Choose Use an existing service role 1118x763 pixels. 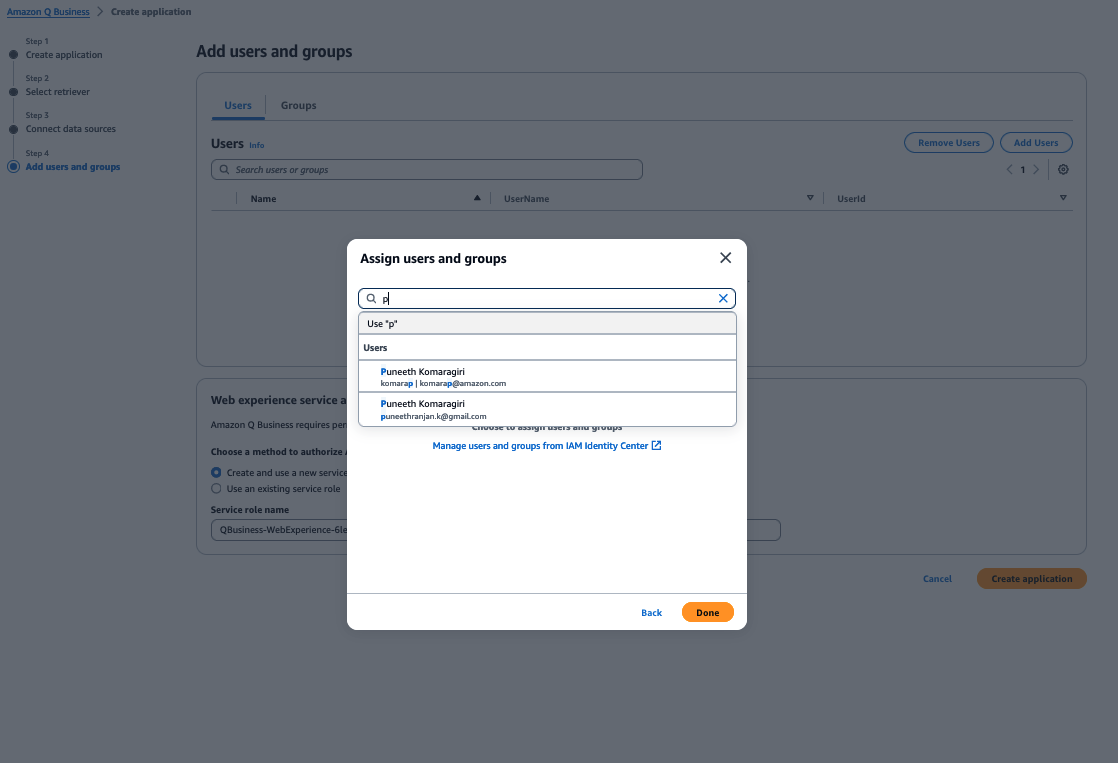coord(216,488)
